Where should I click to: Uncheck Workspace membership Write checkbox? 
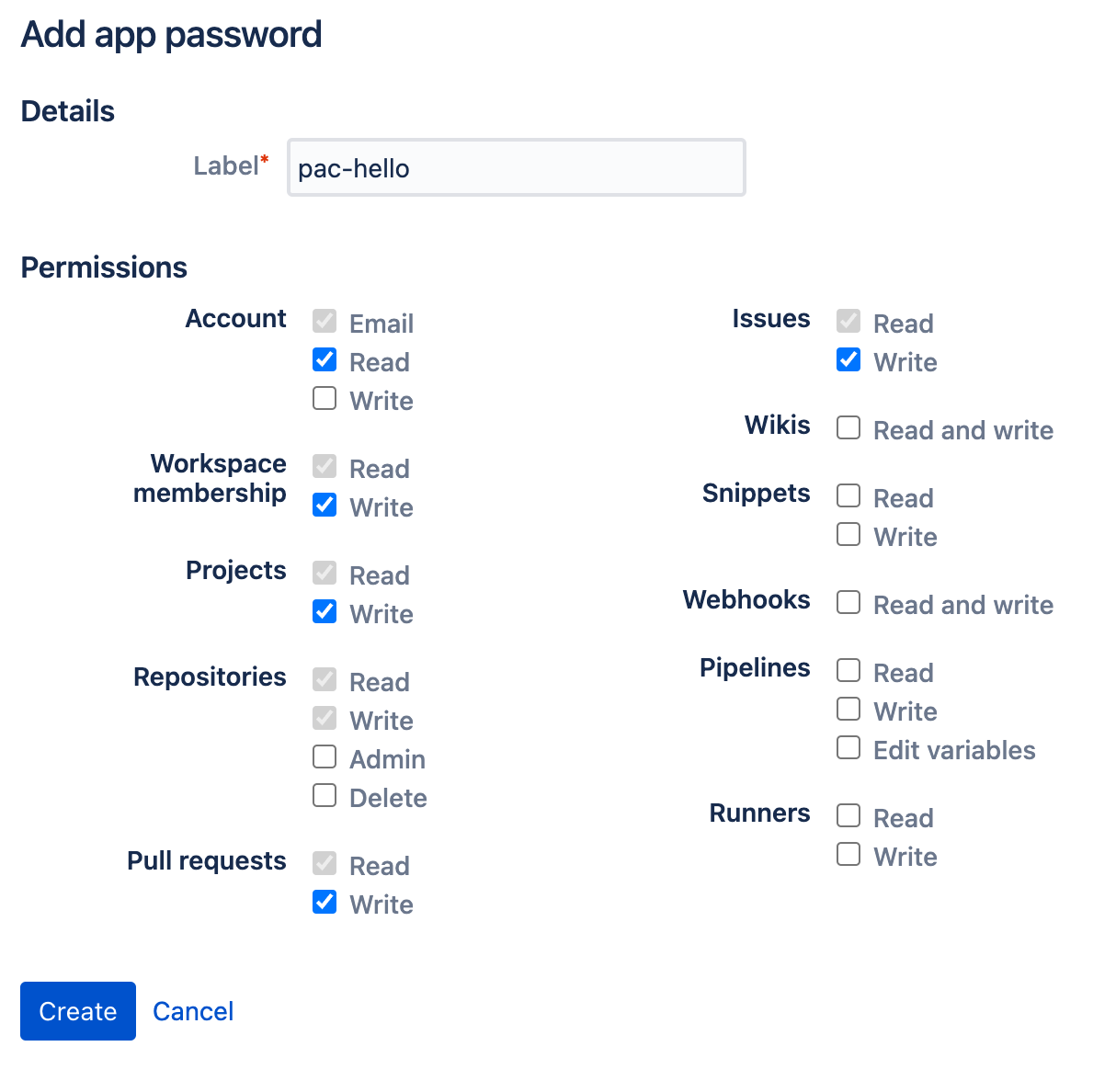(x=325, y=505)
